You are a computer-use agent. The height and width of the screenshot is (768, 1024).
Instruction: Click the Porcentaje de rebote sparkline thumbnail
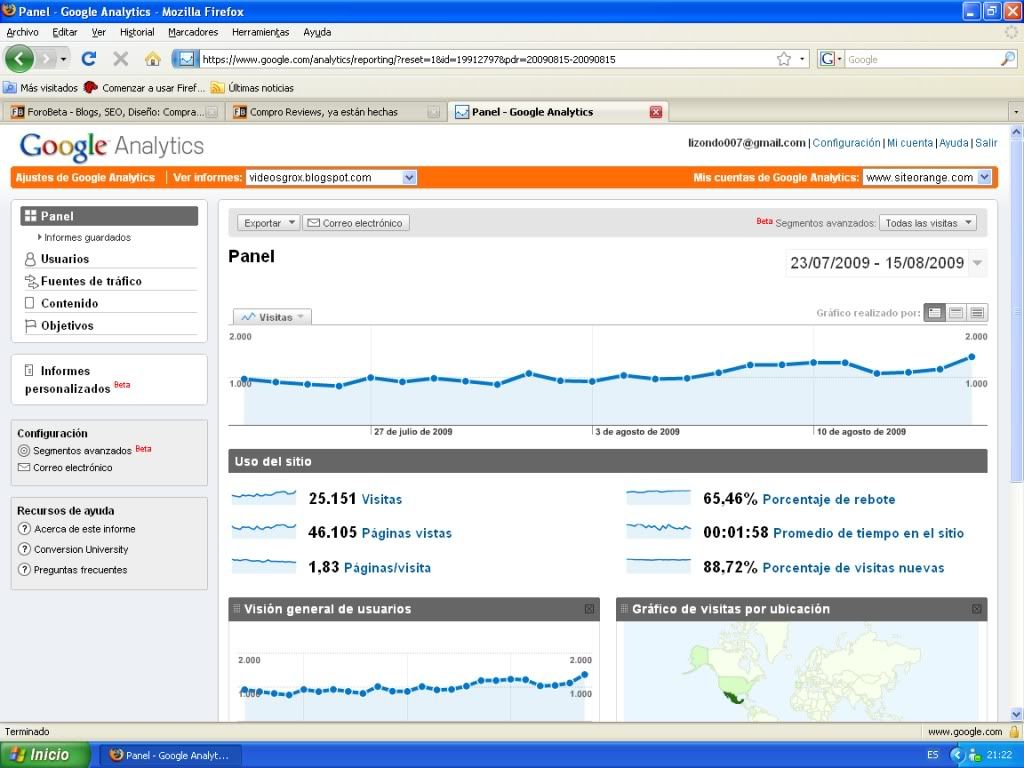coord(658,497)
